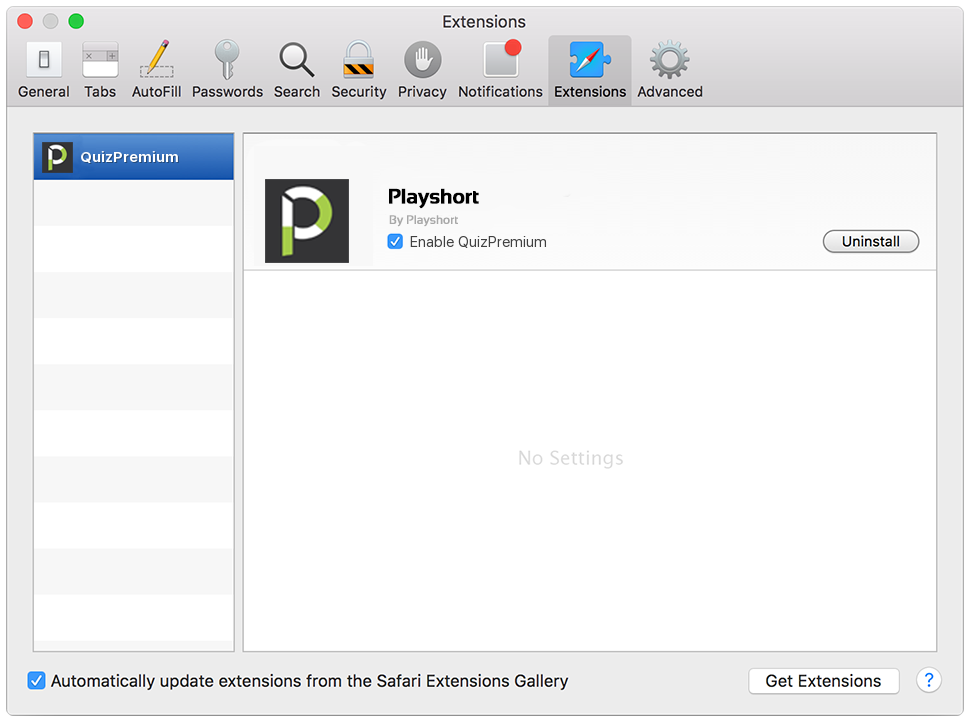Uncheck Enable QuizPremium checkbox
The width and height of the screenshot is (970, 722).
[395, 241]
